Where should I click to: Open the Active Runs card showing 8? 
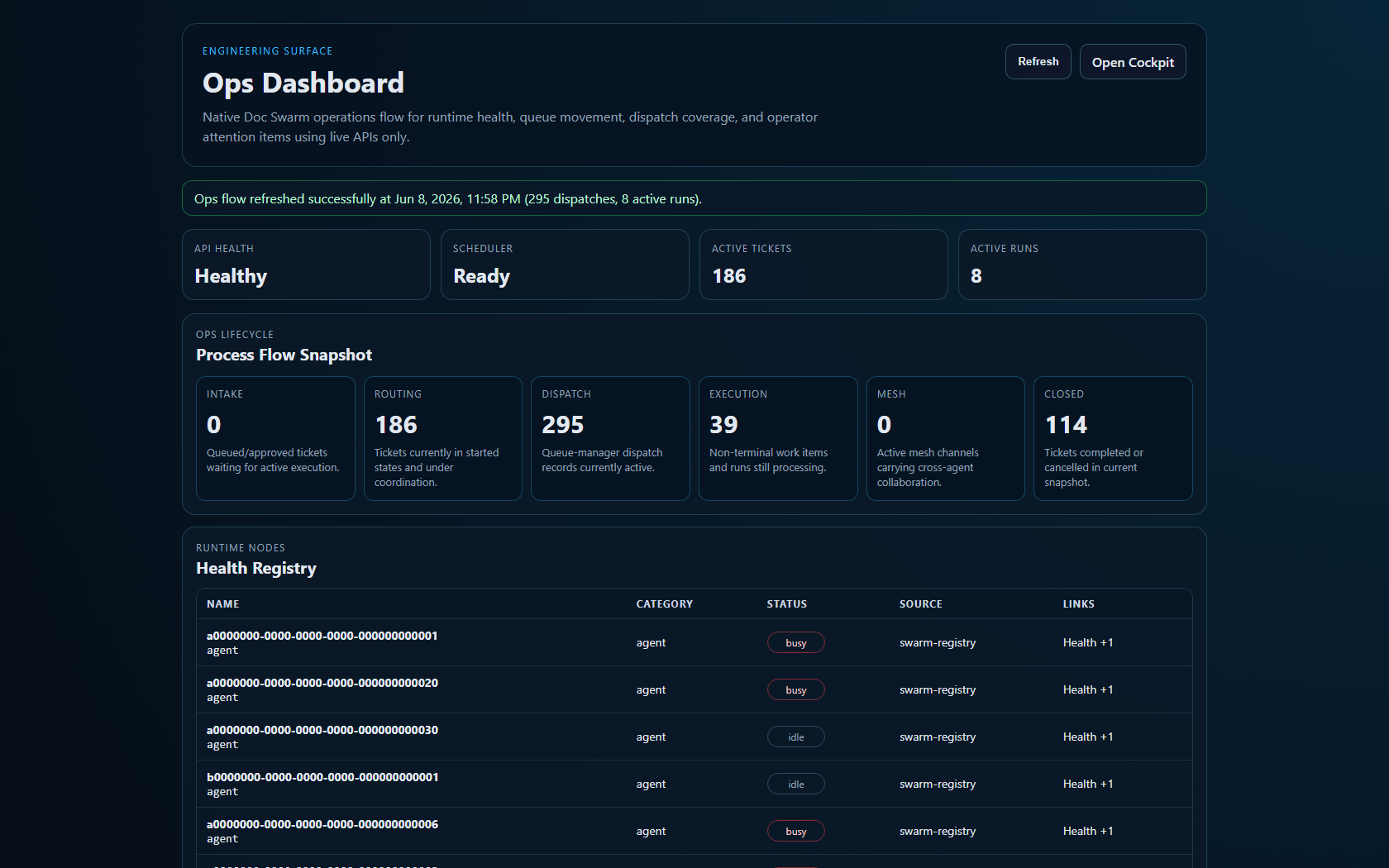tap(1082, 265)
